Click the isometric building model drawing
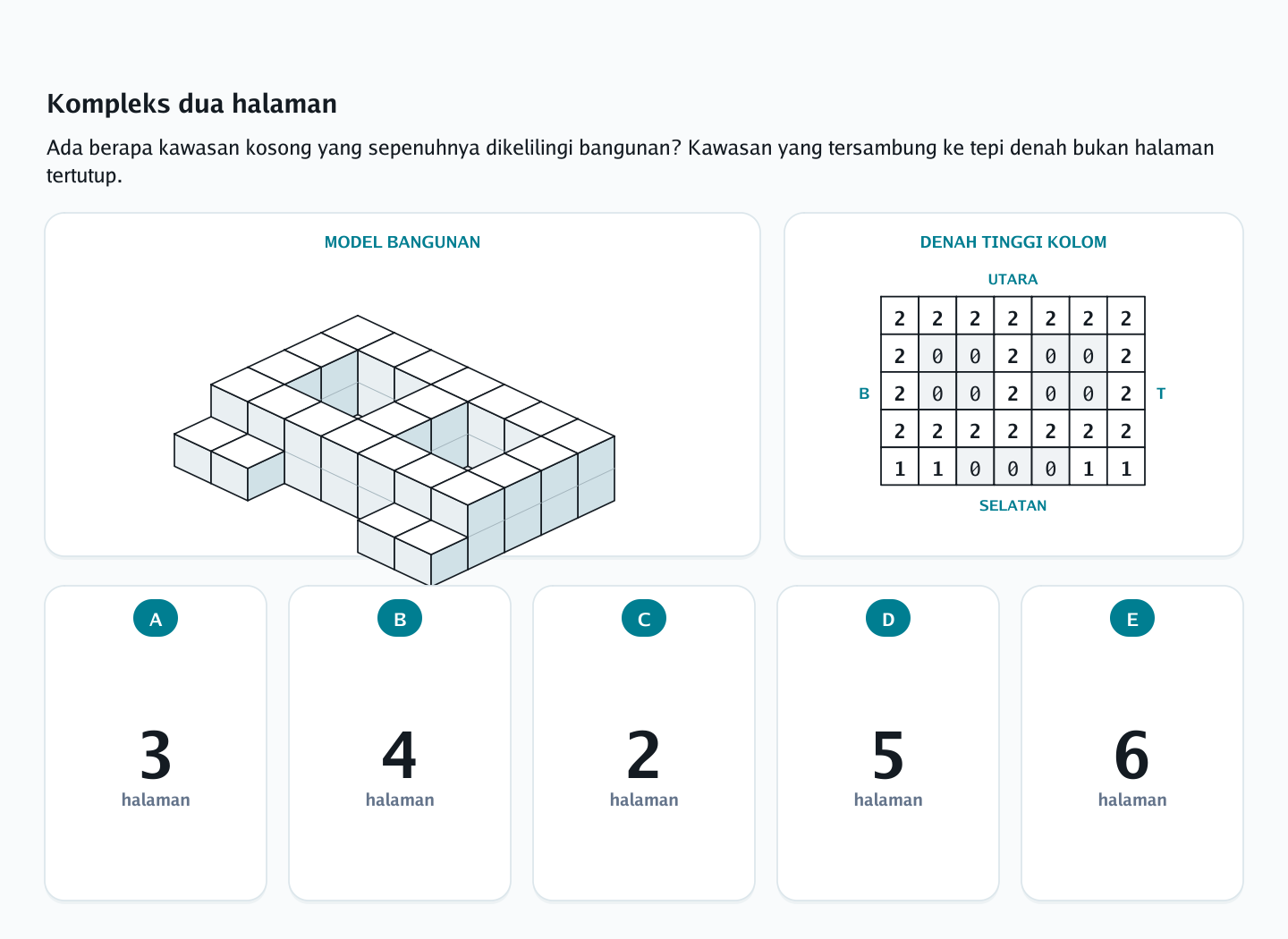 point(394,450)
